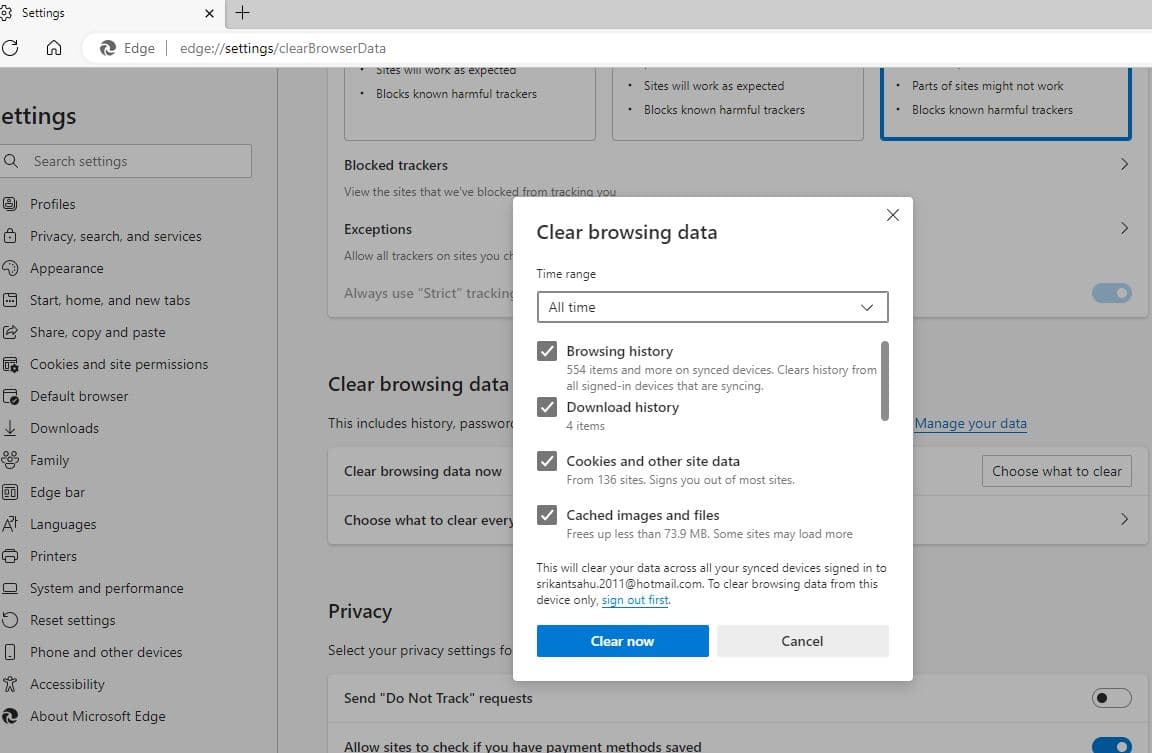
Task: Click the Printers icon in sidebar
Action: [9, 556]
